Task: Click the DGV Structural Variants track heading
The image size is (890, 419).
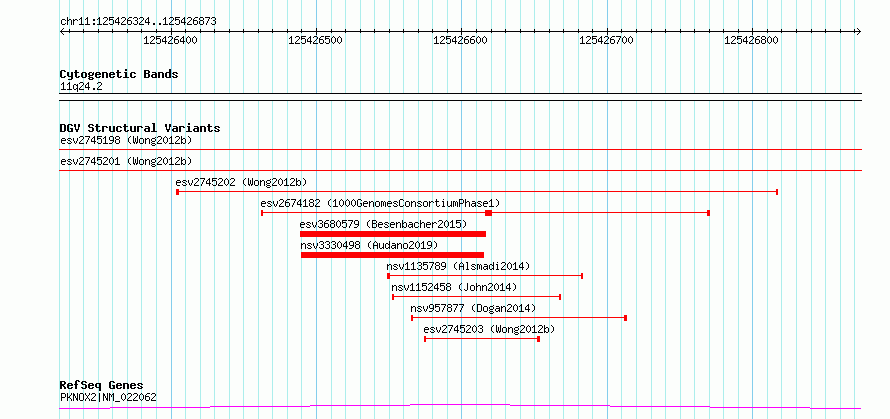Action: (140, 128)
